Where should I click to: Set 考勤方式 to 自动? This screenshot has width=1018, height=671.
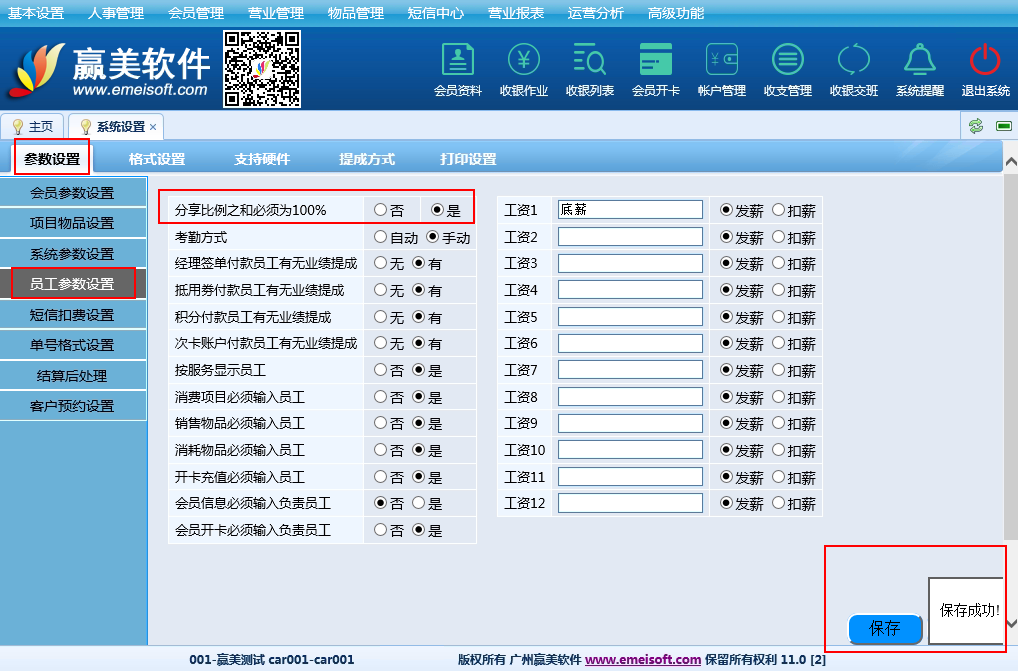pyautogui.click(x=380, y=238)
